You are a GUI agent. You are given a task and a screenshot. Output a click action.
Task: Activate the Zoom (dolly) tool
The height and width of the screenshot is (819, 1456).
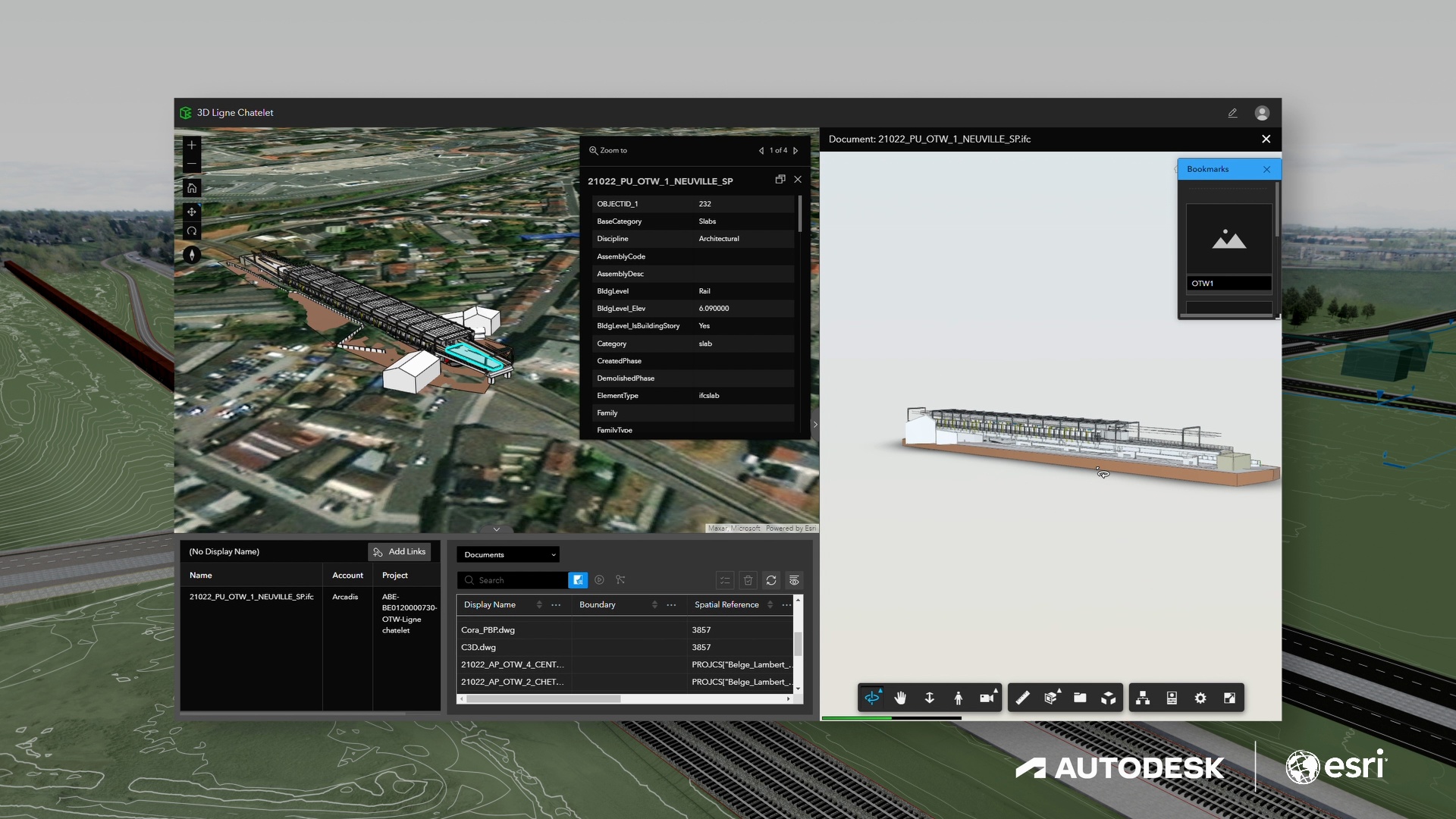point(929,698)
